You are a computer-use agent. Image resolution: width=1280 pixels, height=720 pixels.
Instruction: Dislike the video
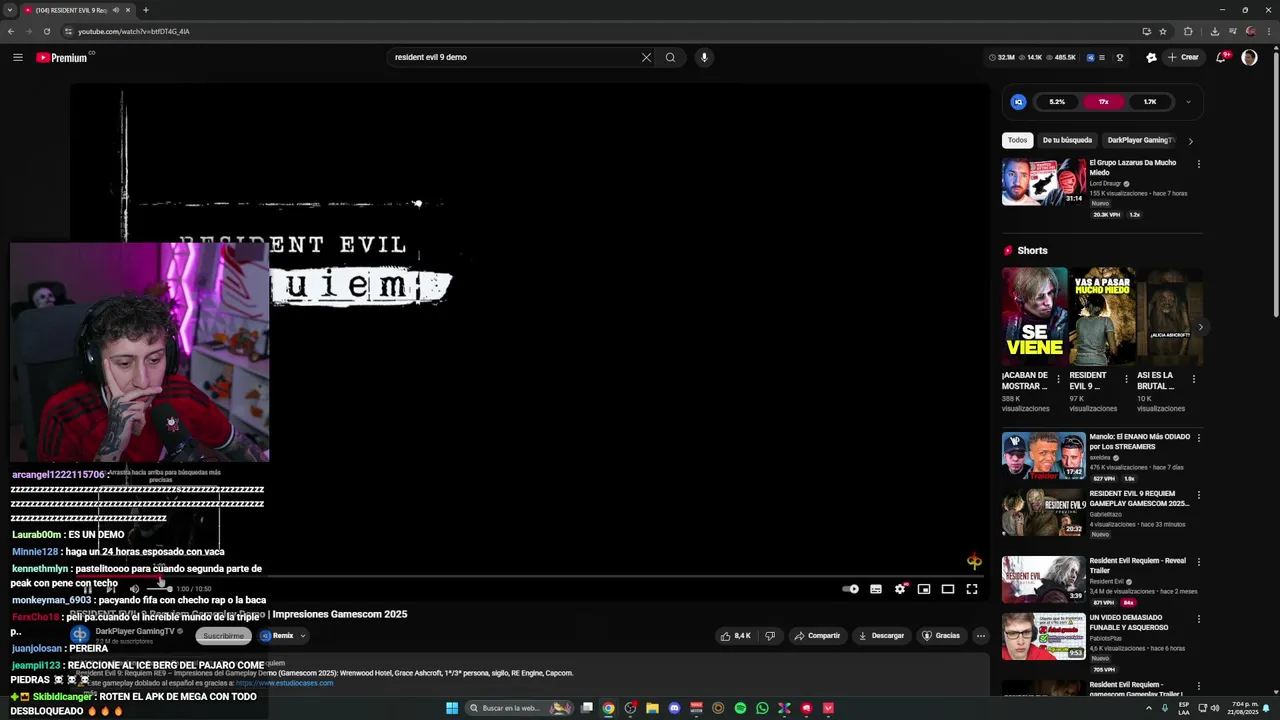(x=770, y=636)
